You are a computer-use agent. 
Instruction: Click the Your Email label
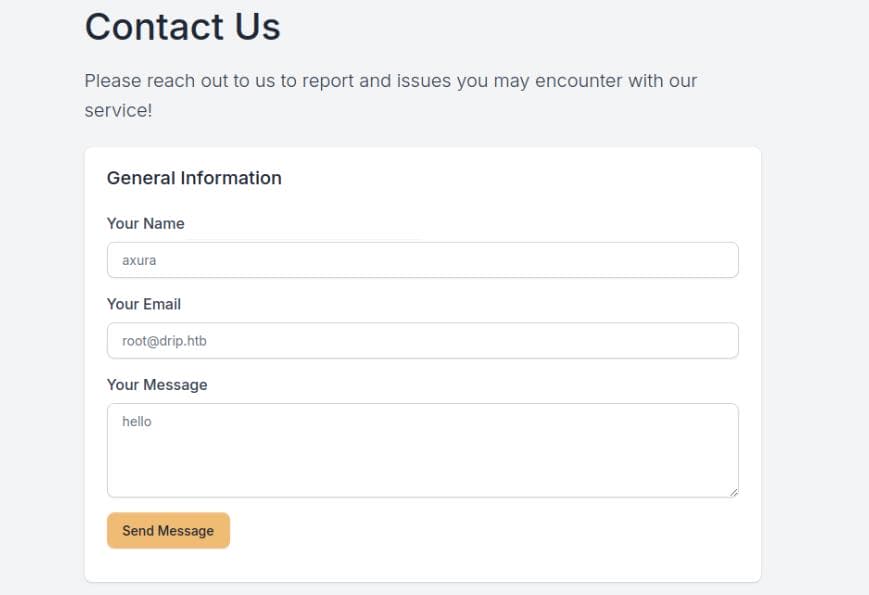coord(144,304)
